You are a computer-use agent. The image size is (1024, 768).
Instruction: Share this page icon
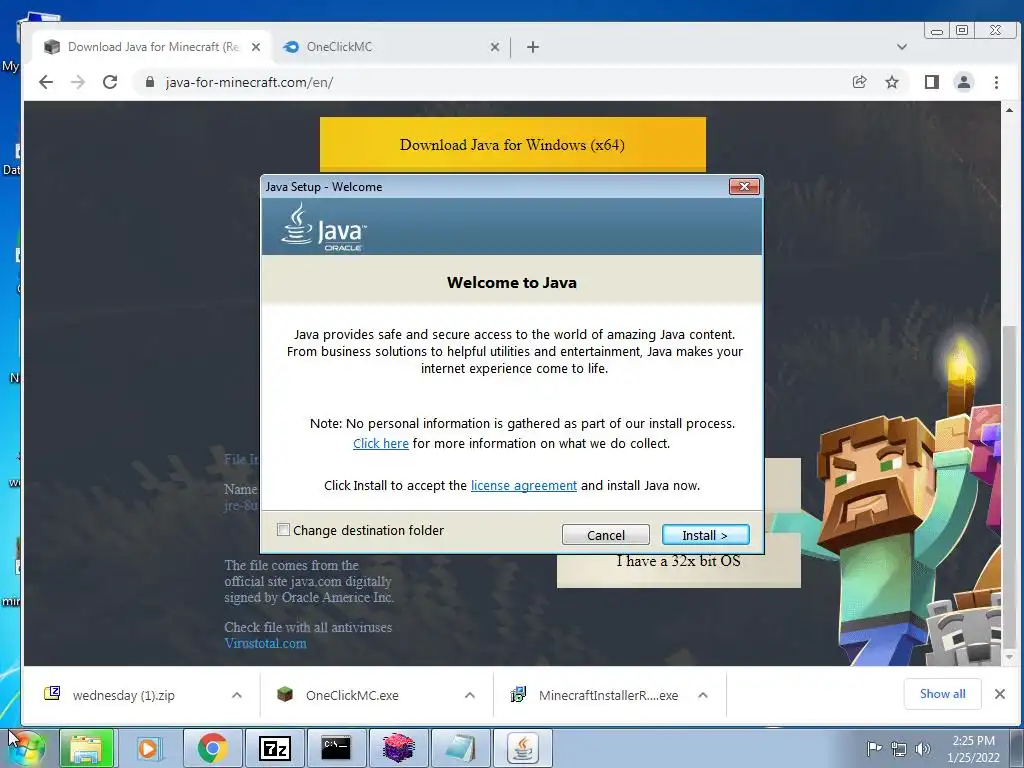[859, 82]
